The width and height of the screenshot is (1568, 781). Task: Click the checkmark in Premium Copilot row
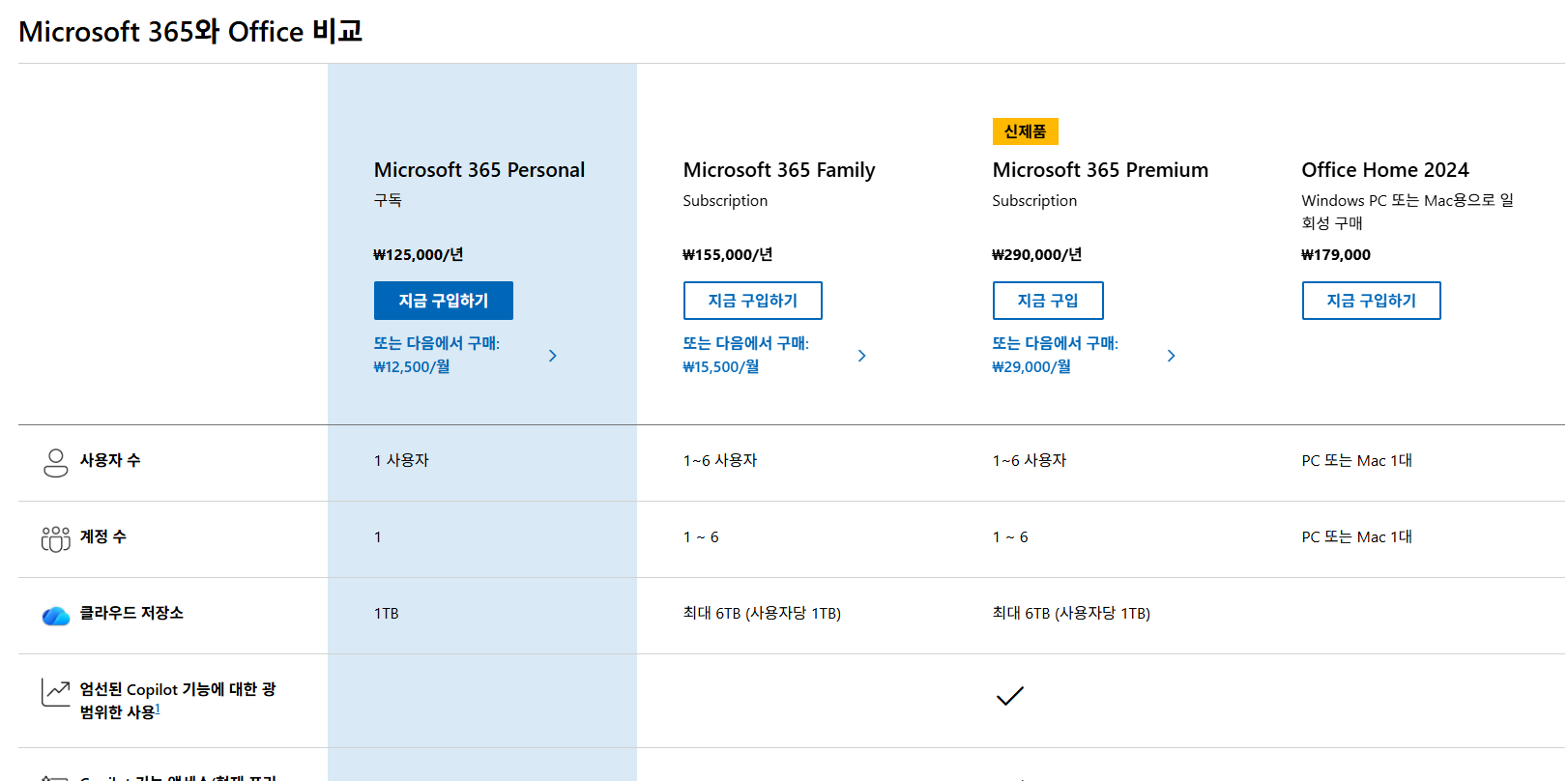(x=1009, y=696)
